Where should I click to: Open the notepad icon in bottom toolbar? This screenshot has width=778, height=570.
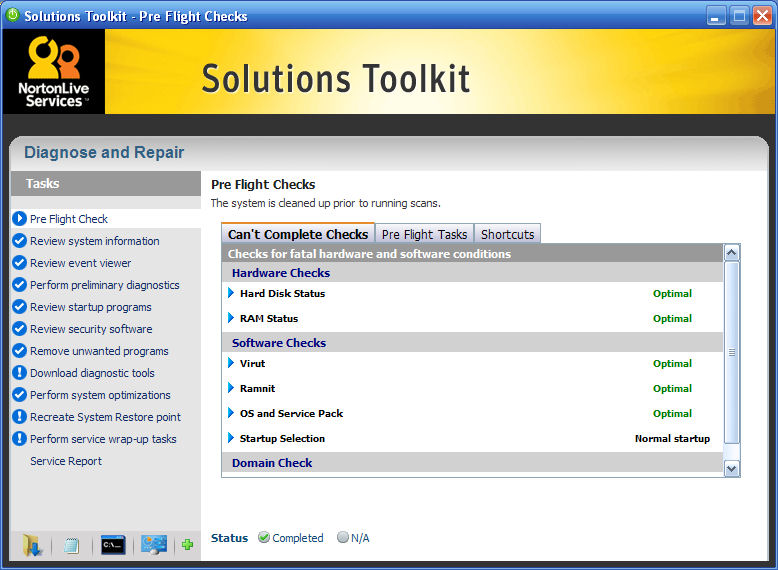point(71,546)
